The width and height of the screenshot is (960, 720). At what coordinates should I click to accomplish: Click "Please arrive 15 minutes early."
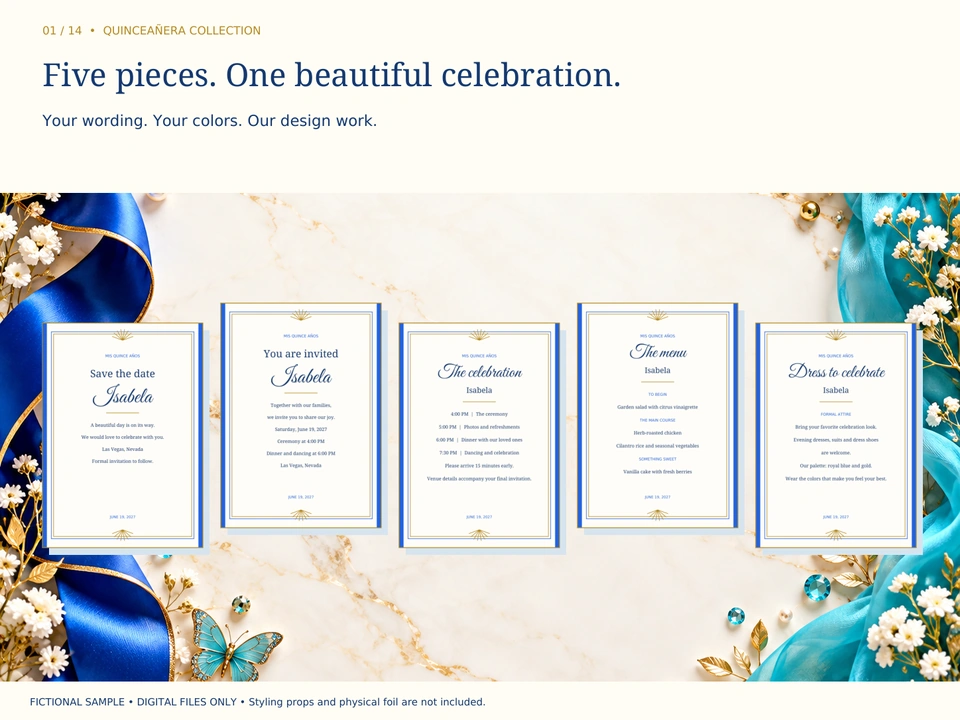479,465
